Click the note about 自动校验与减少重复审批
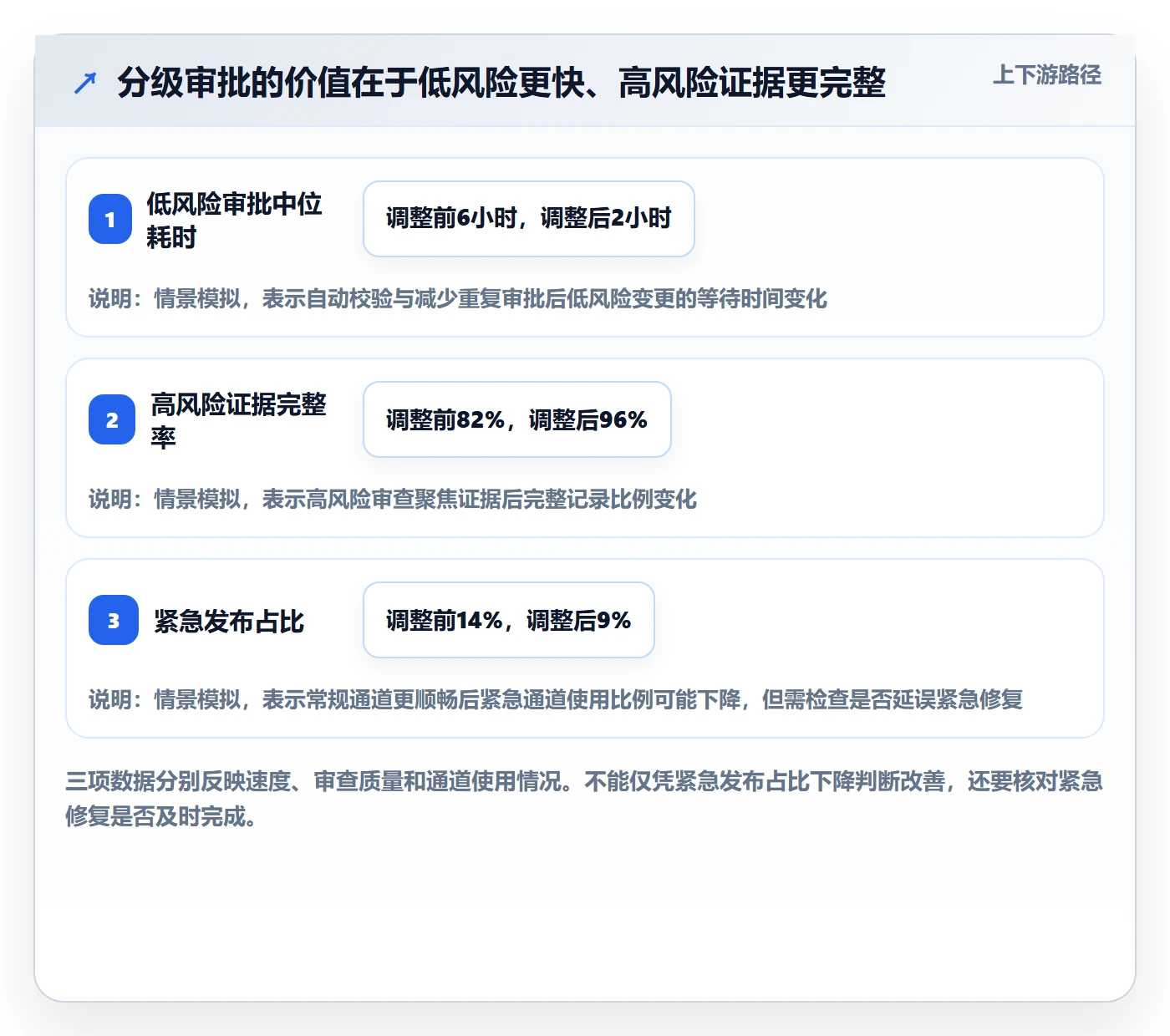The height and width of the screenshot is (1036, 1170). coord(458,299)
